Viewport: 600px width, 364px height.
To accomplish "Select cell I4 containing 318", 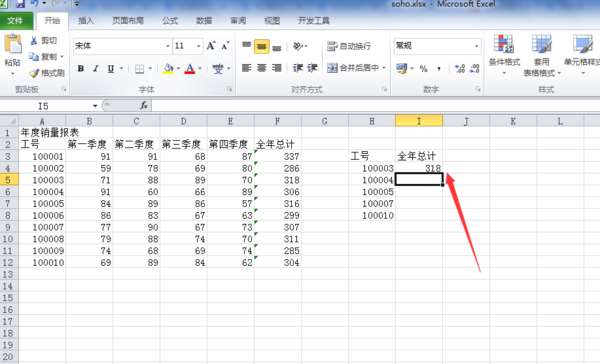I will point(419,168).
